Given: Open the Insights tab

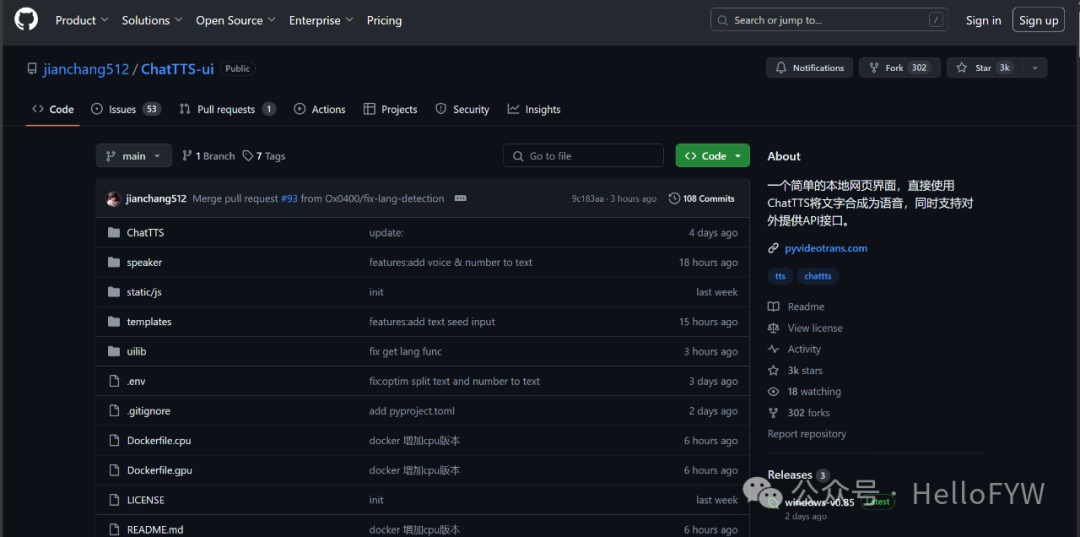Looking at the screenshot, I should pyautogui.click(x=534, y=109).
